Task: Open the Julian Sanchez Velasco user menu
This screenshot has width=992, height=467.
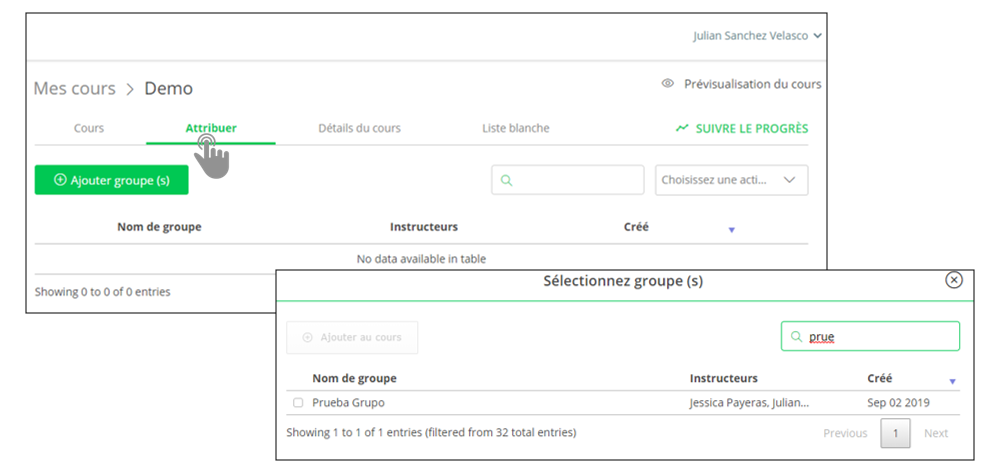Action: click(x=757, y=36)
